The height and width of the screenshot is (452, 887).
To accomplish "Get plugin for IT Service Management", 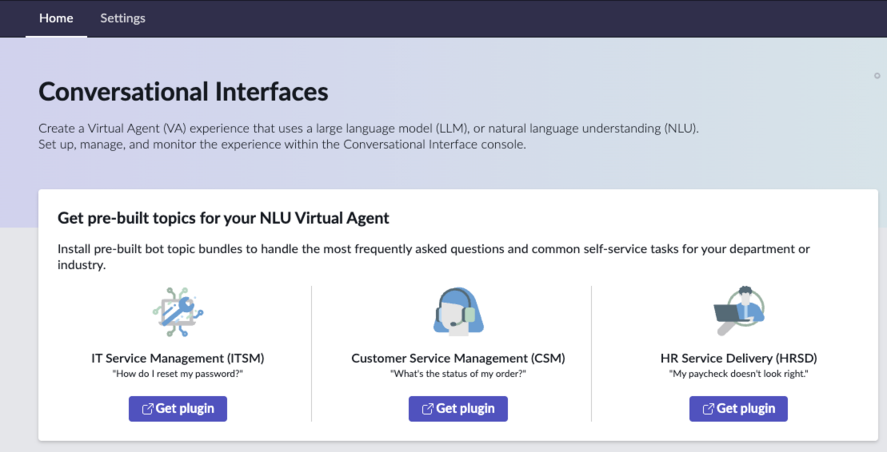I will (178, 408).
